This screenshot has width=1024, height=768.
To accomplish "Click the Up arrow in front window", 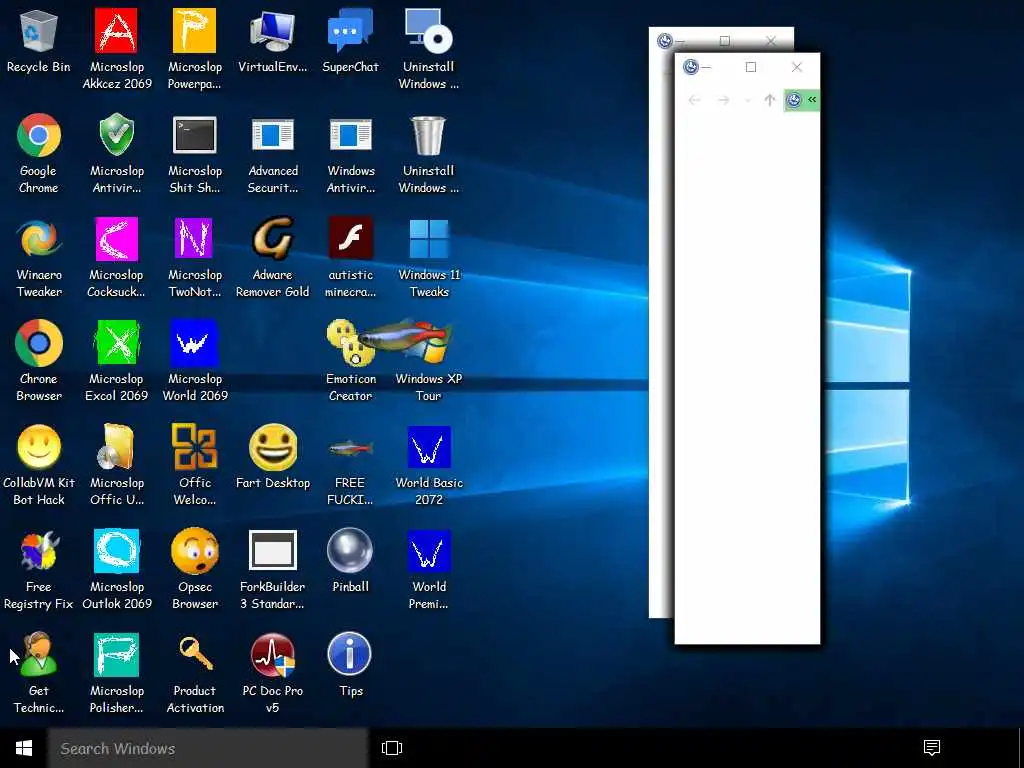I will [x=770, y=100].
